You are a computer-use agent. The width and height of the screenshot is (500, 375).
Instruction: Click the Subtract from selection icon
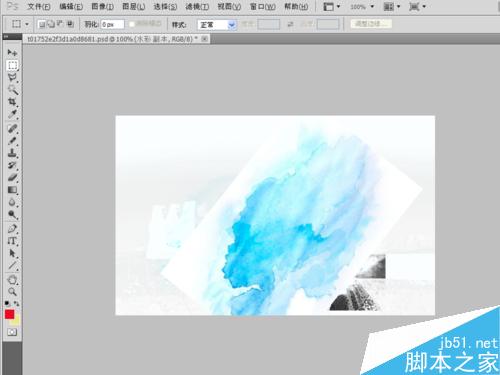60,24
